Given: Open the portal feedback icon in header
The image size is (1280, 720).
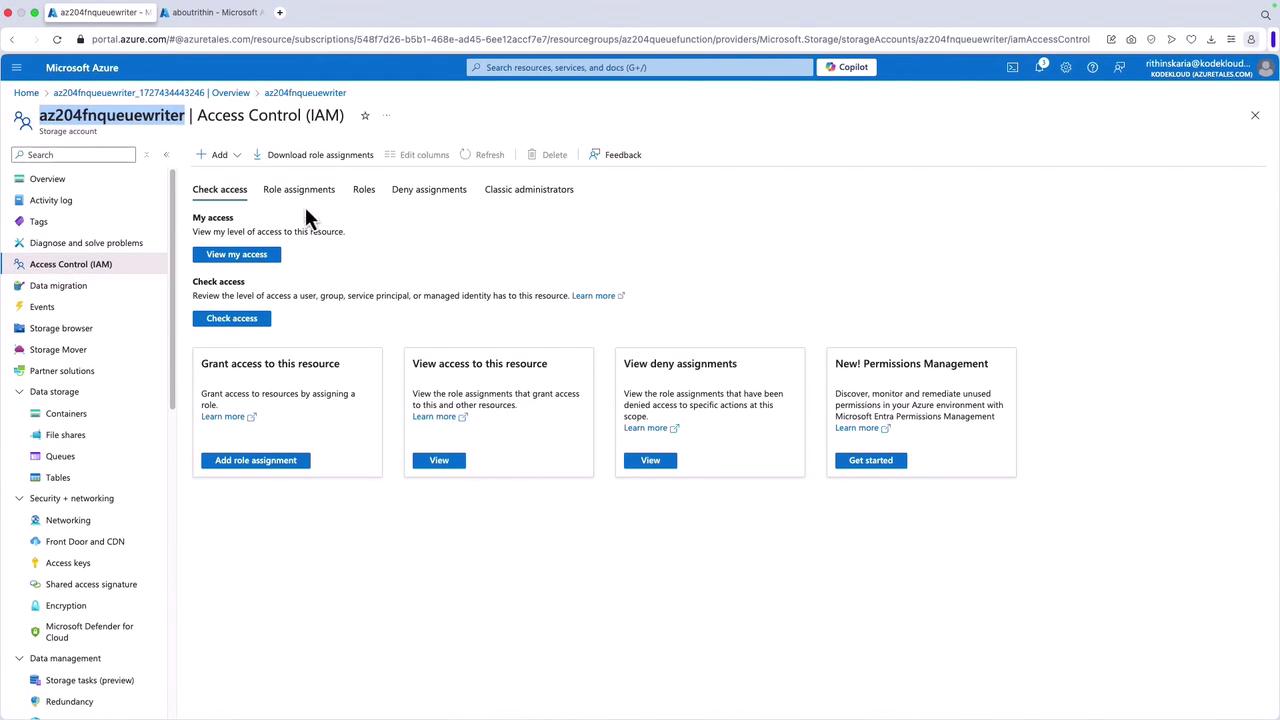Looking at the screenshot, I should click(1119, 67).
